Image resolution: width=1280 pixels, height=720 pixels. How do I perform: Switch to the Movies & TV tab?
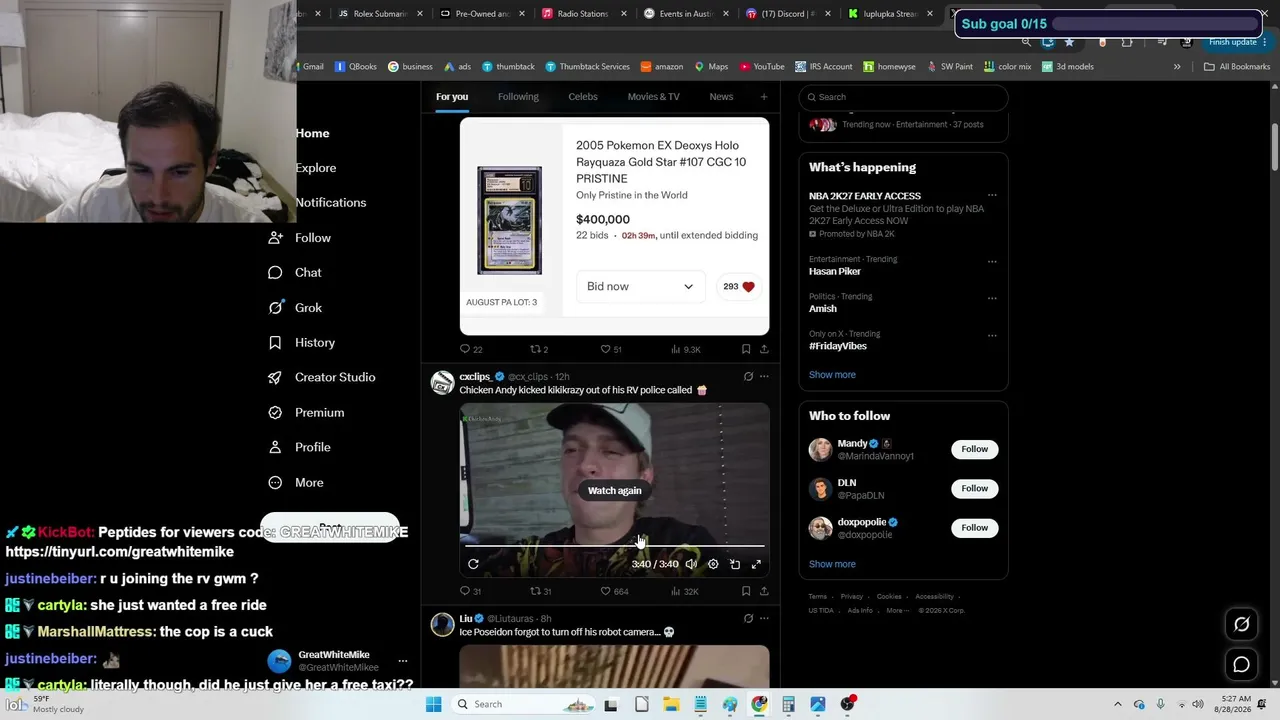click(x=654, y=97)
